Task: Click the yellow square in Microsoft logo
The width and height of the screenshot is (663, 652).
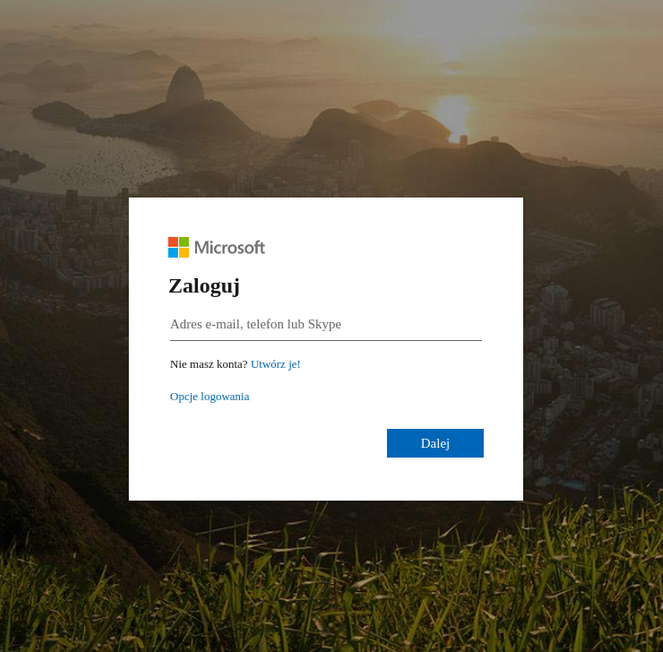Action: point(184,253)
